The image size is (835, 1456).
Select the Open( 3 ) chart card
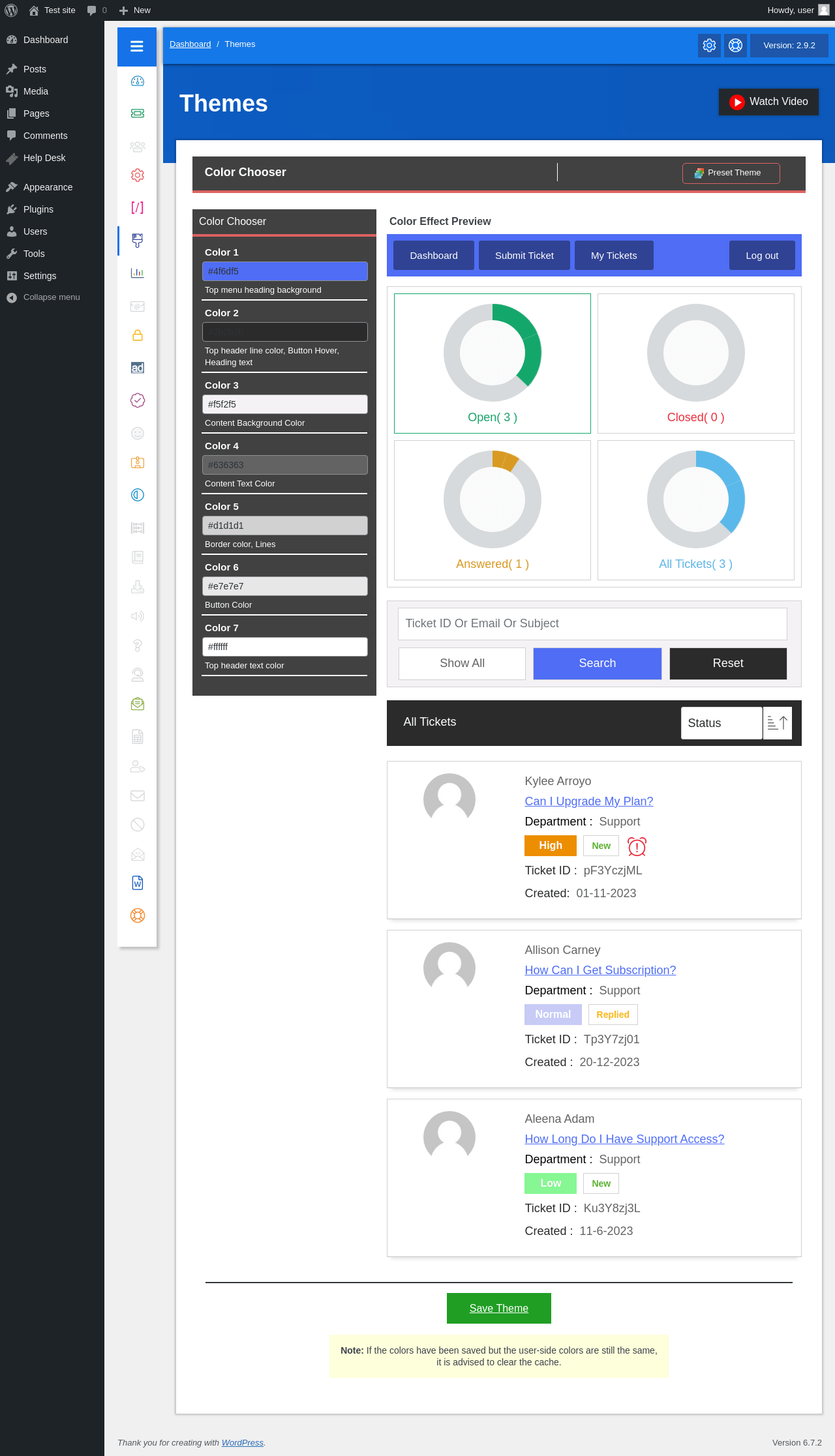[493, 363]
